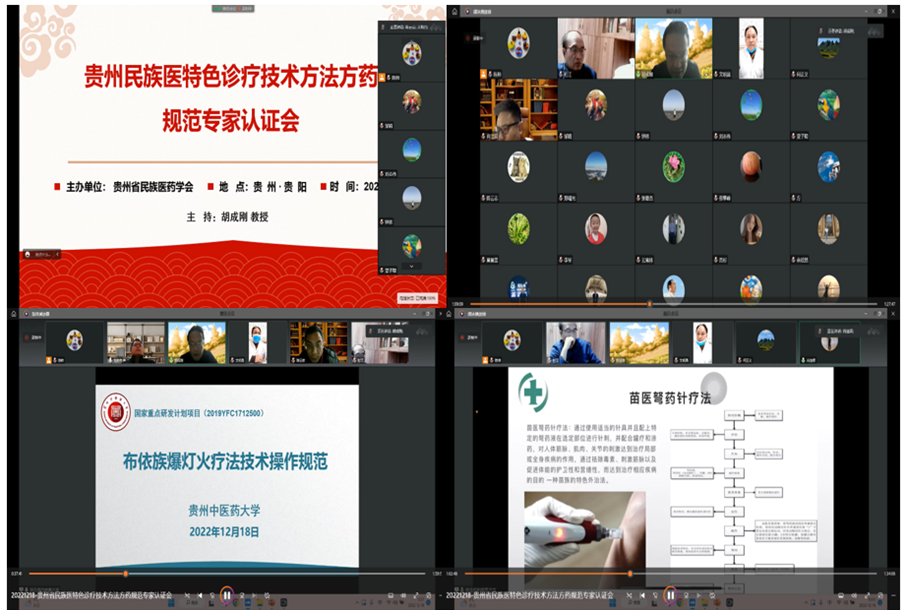Select the parrot avatar in gallery grid

pos(829,106)
